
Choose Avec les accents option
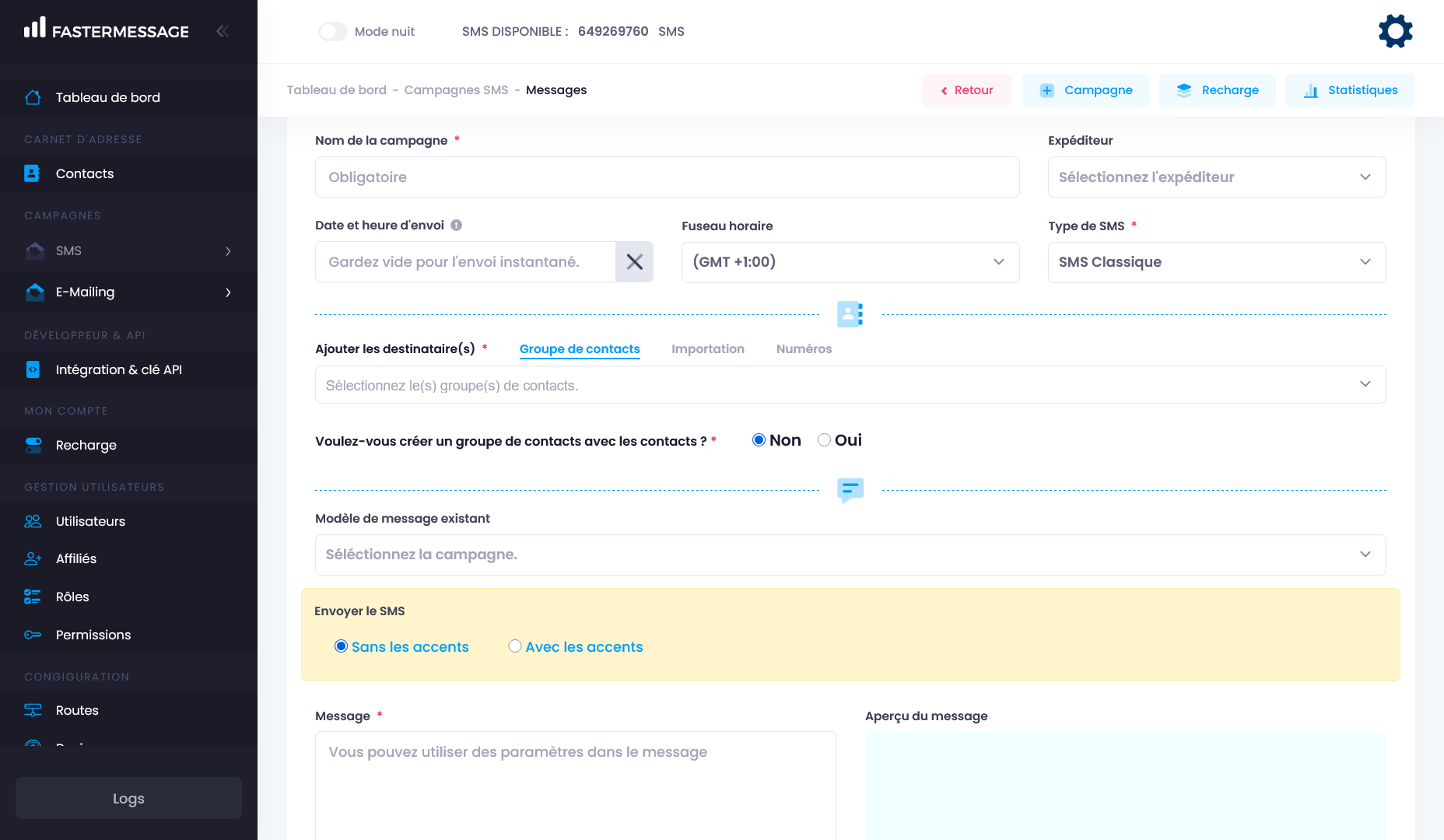(x=515, y=646)
